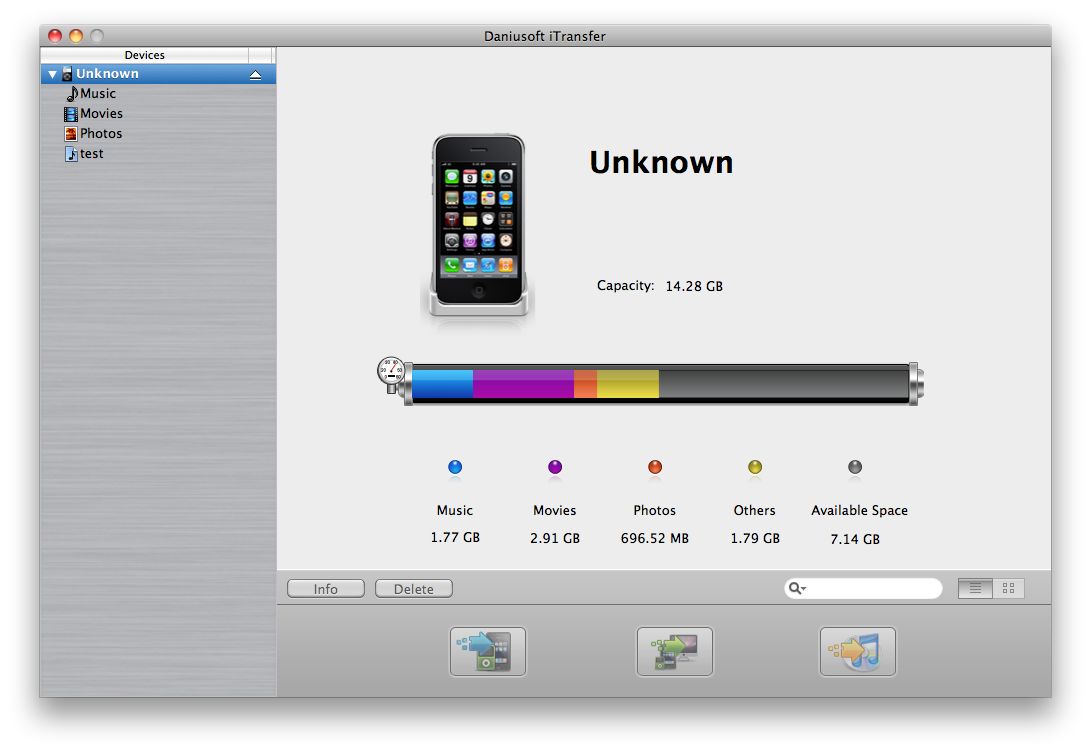This screenshot has width=1091, height=752.
Task: Click the 14.28 GB capacity value
Action: coord(694,286)
